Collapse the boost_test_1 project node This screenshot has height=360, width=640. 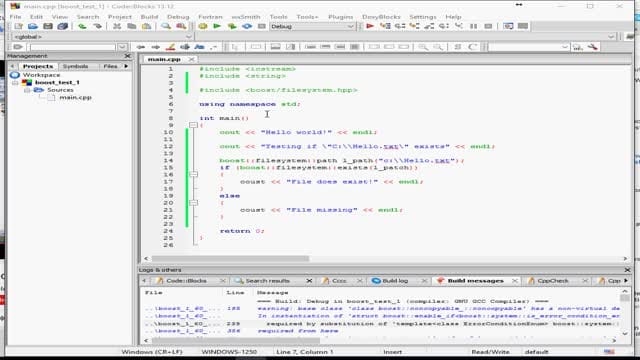point(16,82)
